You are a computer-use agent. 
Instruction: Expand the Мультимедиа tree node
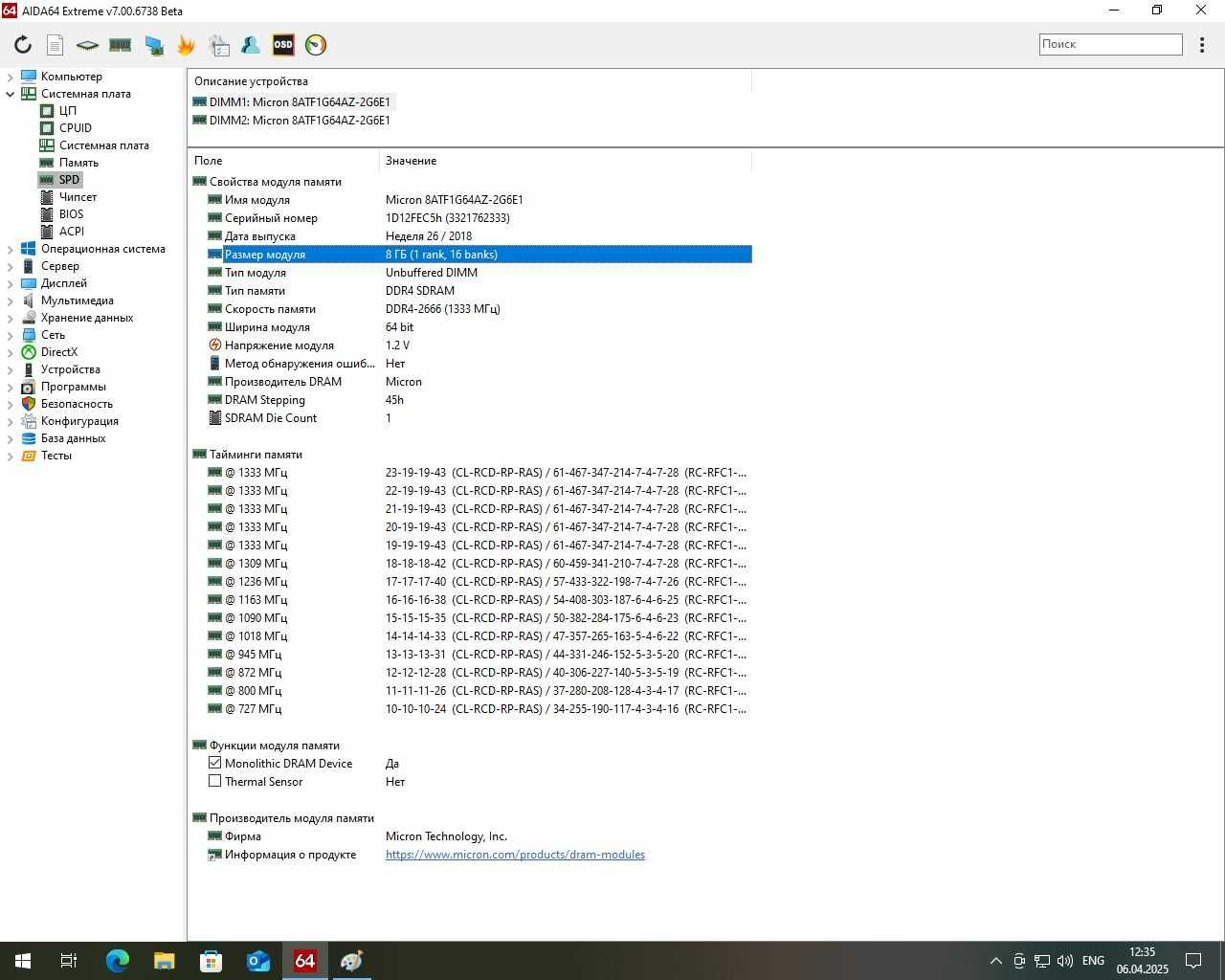(x=11, y=301)
